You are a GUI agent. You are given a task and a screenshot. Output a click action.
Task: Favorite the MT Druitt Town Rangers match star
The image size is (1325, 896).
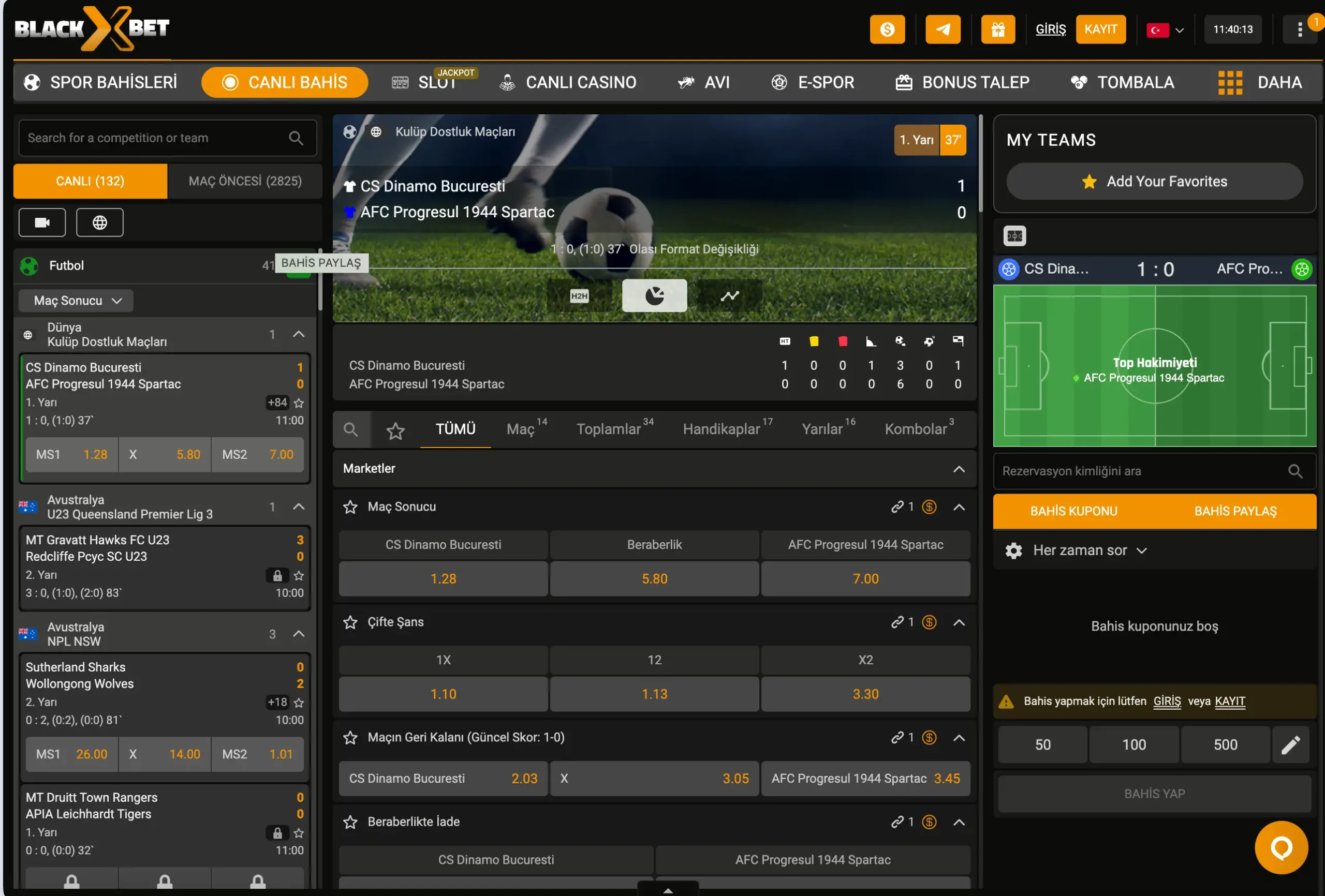click(x=299, y=833)
